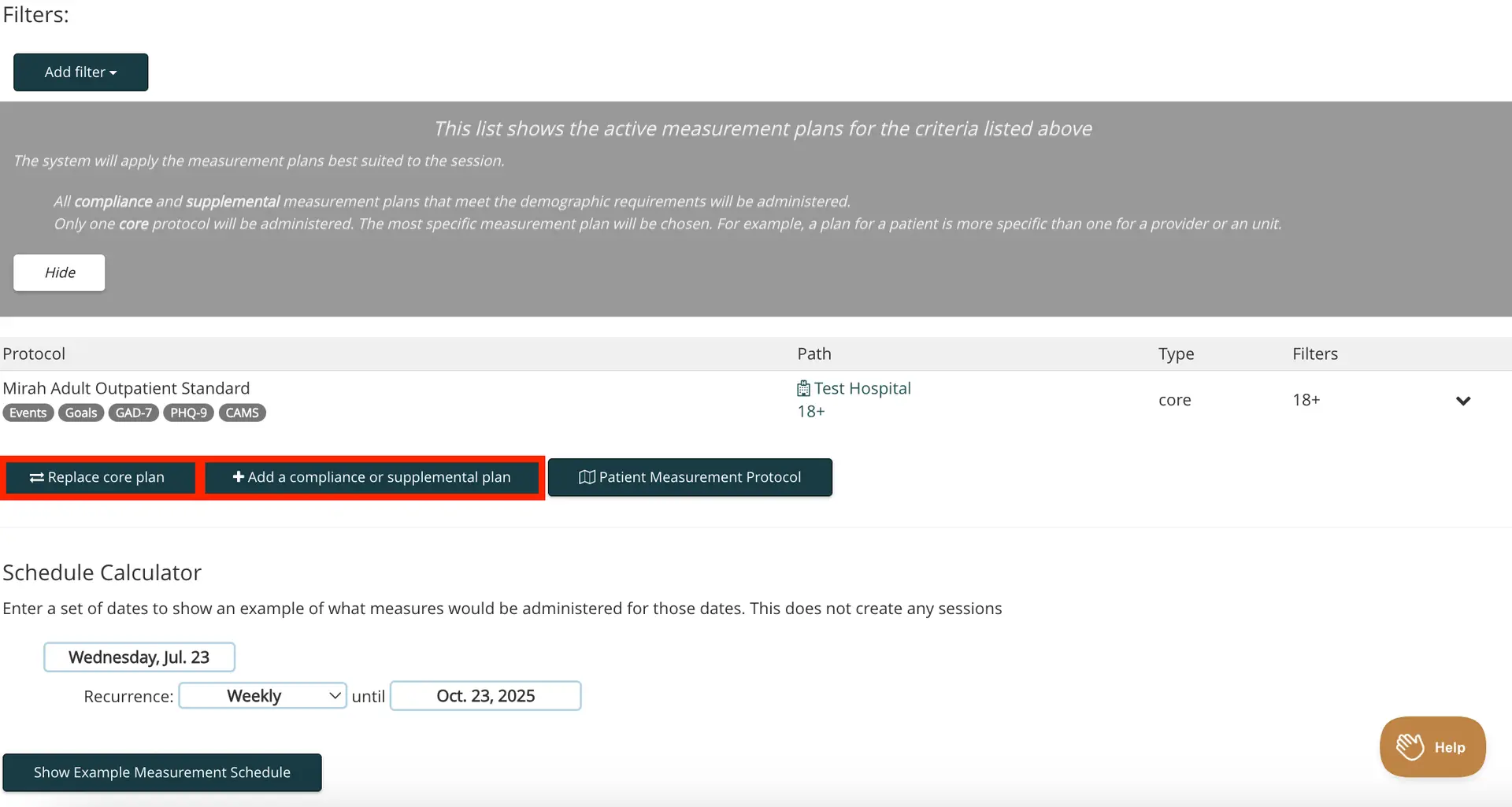Click the hospital icon beside Test Hospital
The width and height of the screenshot is (1512, 807).
click(x=802, y=388)
